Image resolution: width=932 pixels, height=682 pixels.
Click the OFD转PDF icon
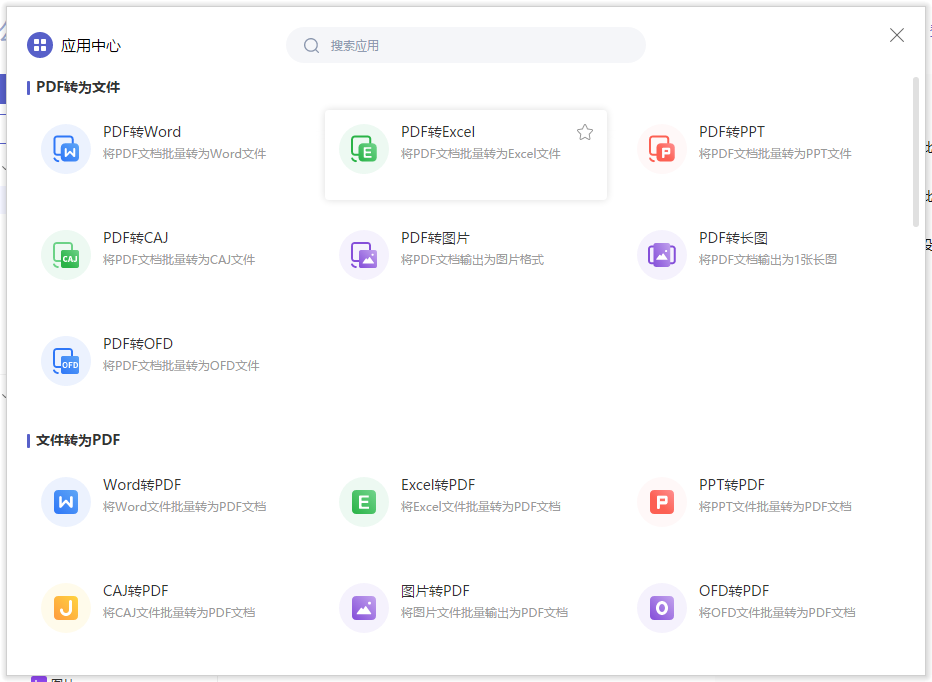click(662, 608)
